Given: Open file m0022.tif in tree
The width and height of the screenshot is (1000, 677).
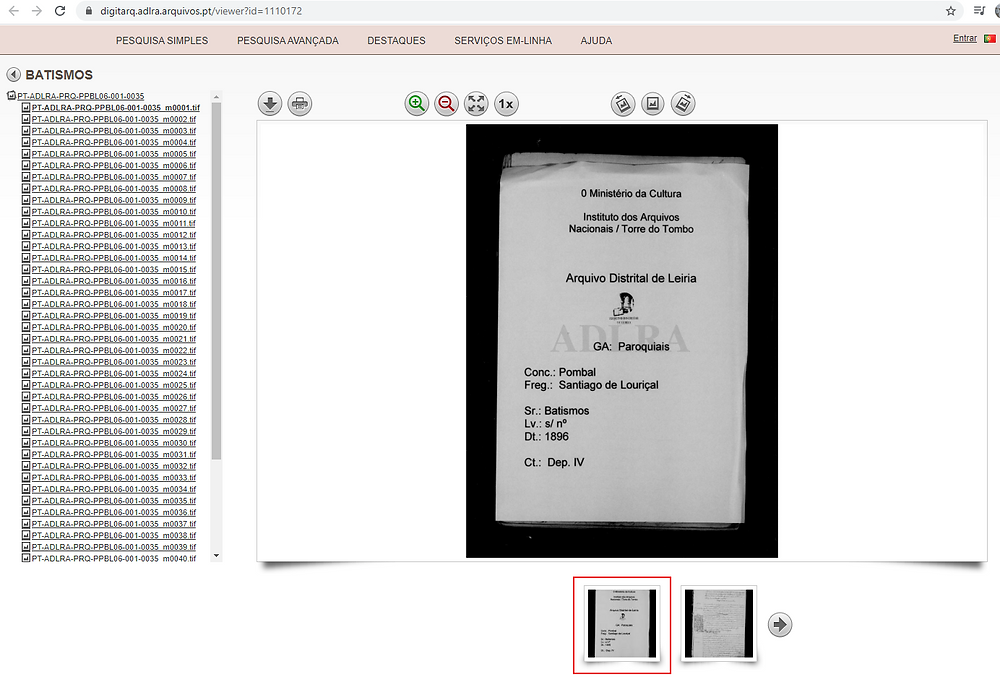Looking at the screenshot, I should tap(114, 351).
